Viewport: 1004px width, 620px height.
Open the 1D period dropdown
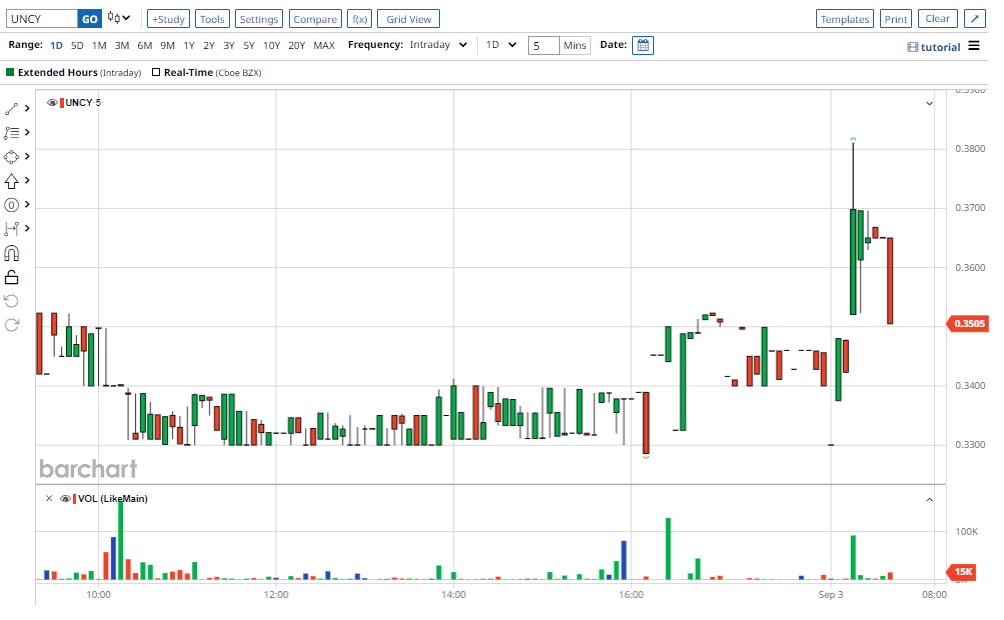click(501, 45)
